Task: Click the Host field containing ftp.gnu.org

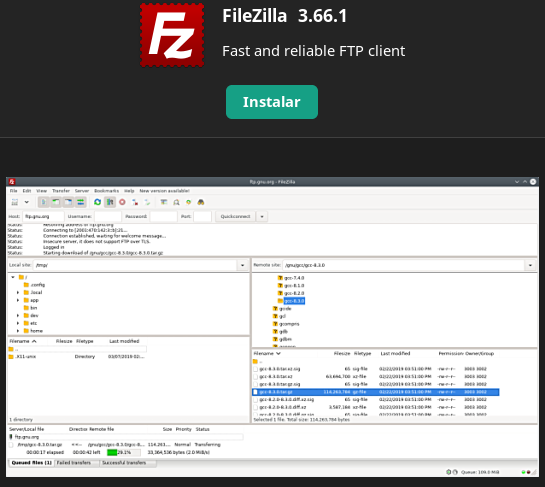Action: pyautogui.click(x=43, y=216)
